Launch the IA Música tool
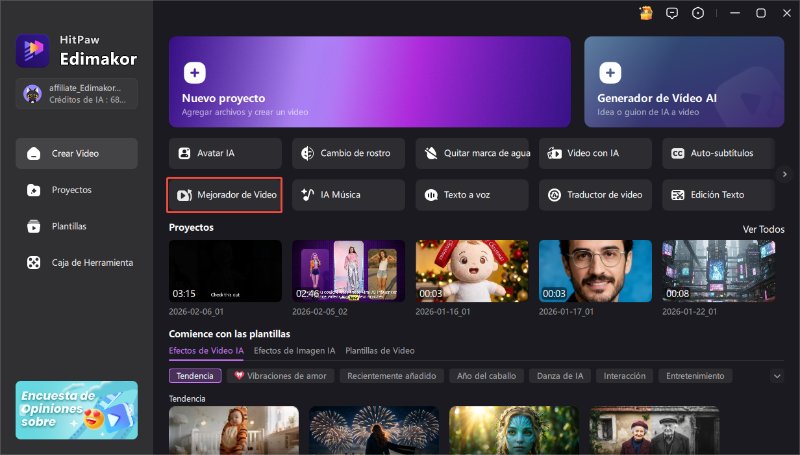The image size is (800, 455). 348,194
